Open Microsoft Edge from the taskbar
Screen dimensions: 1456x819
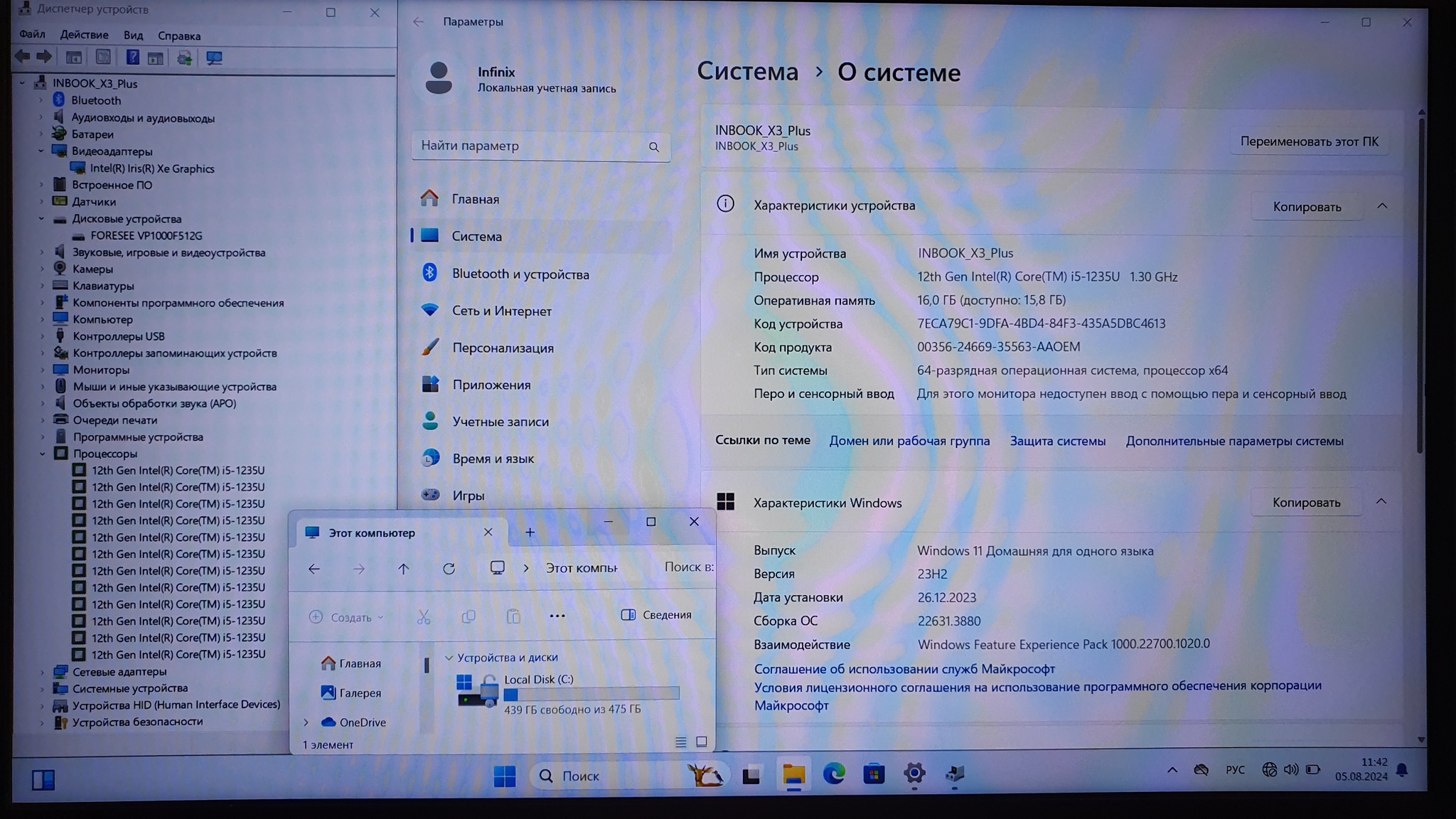tap(833, 773)
